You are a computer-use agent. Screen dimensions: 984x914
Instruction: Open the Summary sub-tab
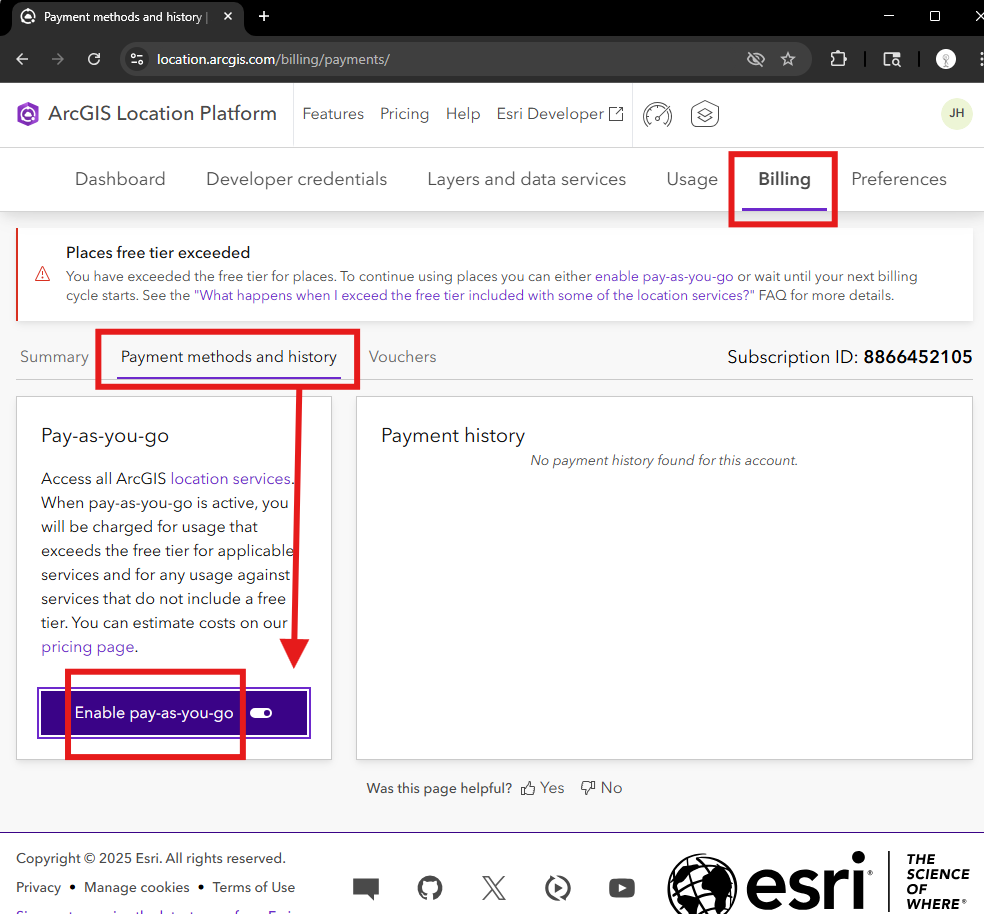[55, 357]
